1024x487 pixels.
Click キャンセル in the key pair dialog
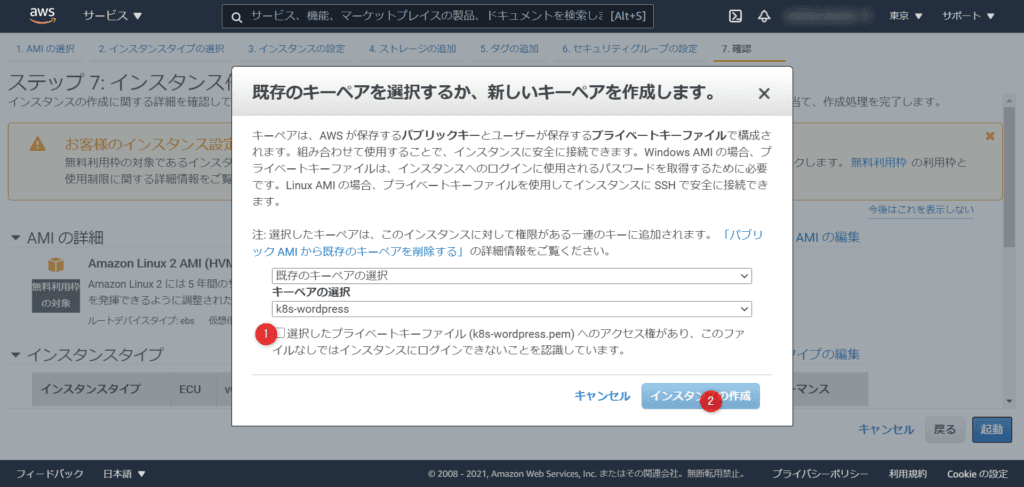click(601, 396)
